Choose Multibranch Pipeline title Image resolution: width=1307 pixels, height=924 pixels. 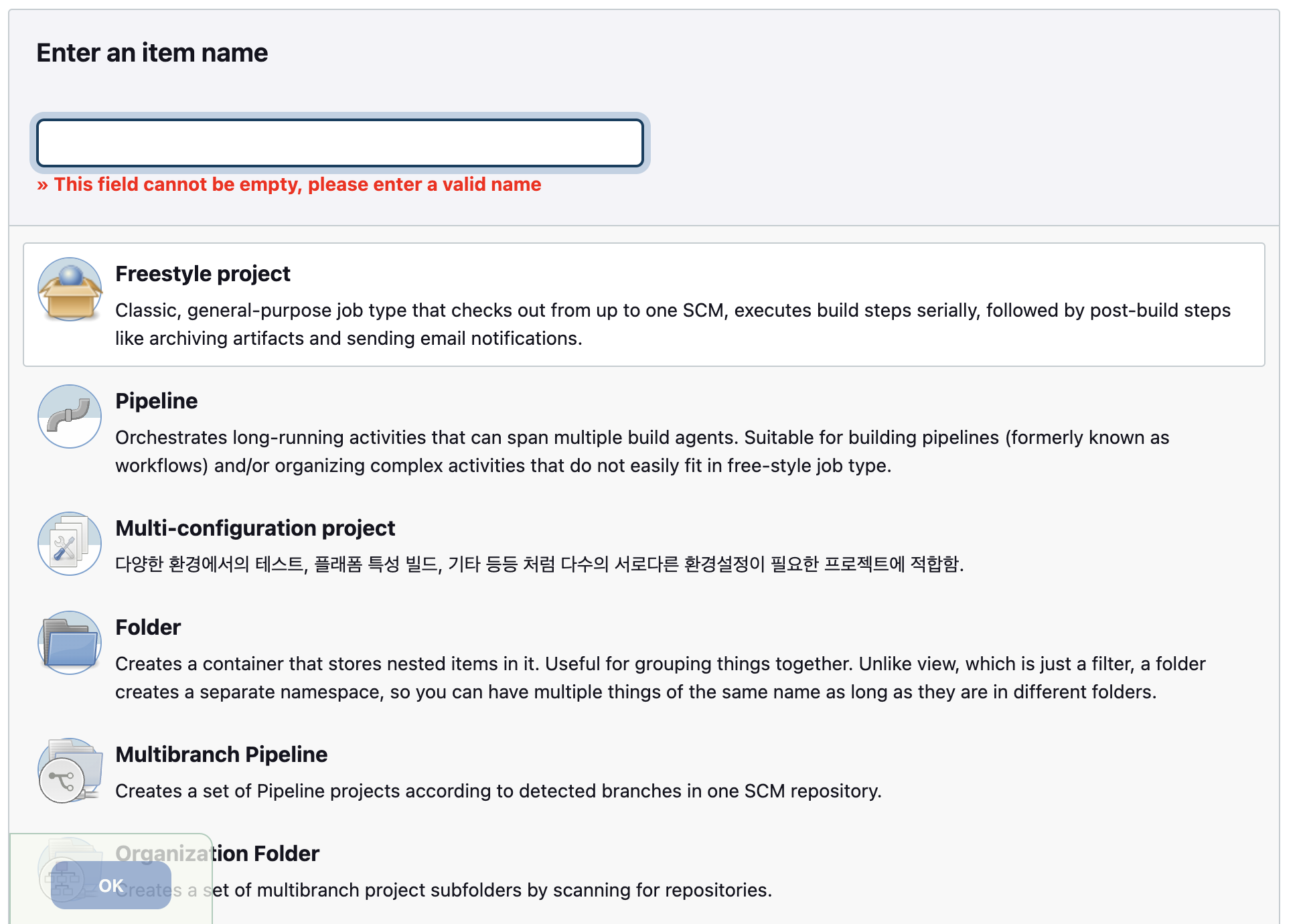[221, 755]
